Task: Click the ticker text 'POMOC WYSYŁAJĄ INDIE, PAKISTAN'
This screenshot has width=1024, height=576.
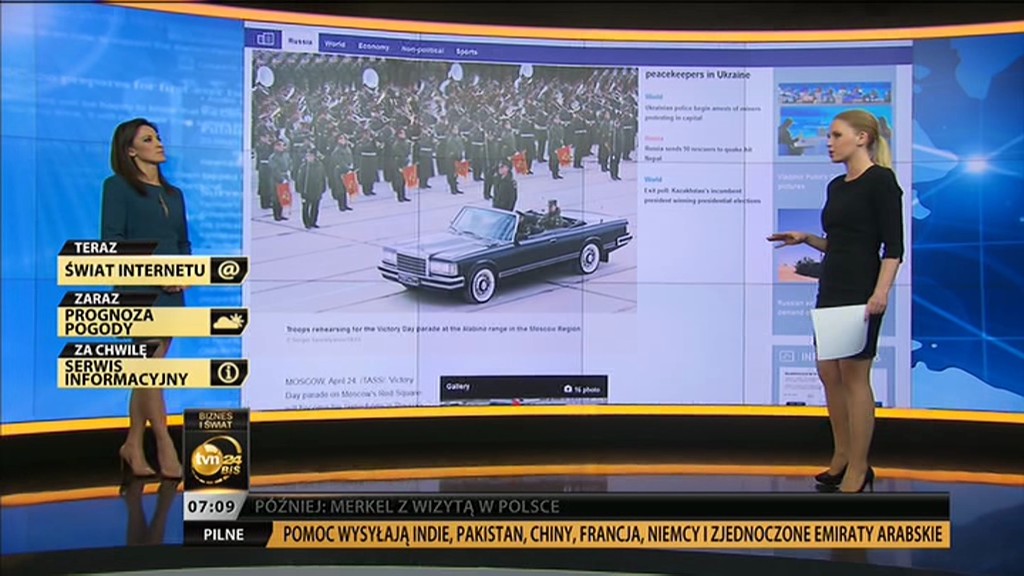Action: (x=404, y=535)
